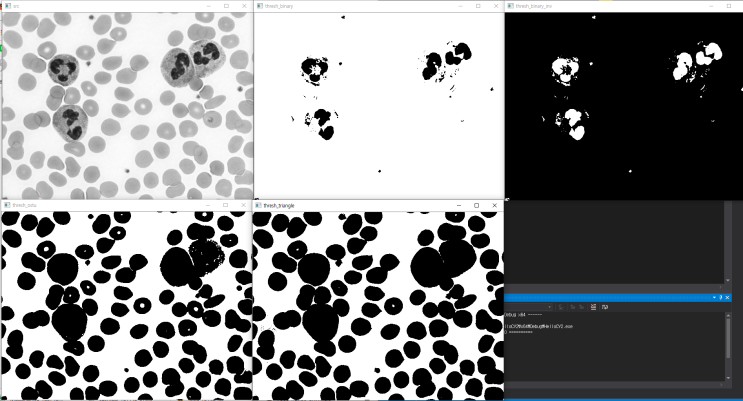743x401 pixels.
Task: Click the find message in code icon
Action: 561,307
